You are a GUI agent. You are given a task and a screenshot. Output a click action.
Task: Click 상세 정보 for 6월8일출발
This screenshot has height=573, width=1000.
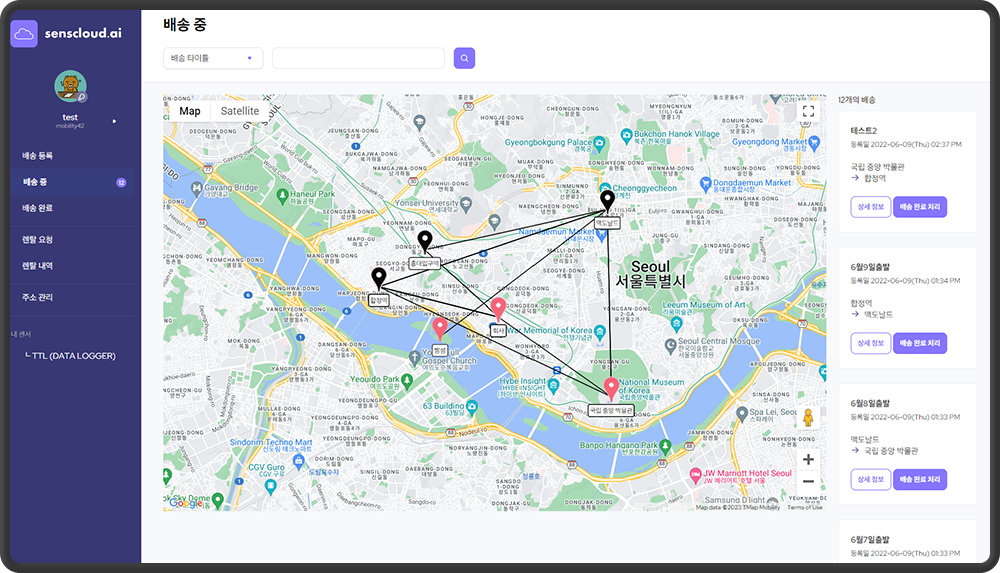click(x=871, y=479)
